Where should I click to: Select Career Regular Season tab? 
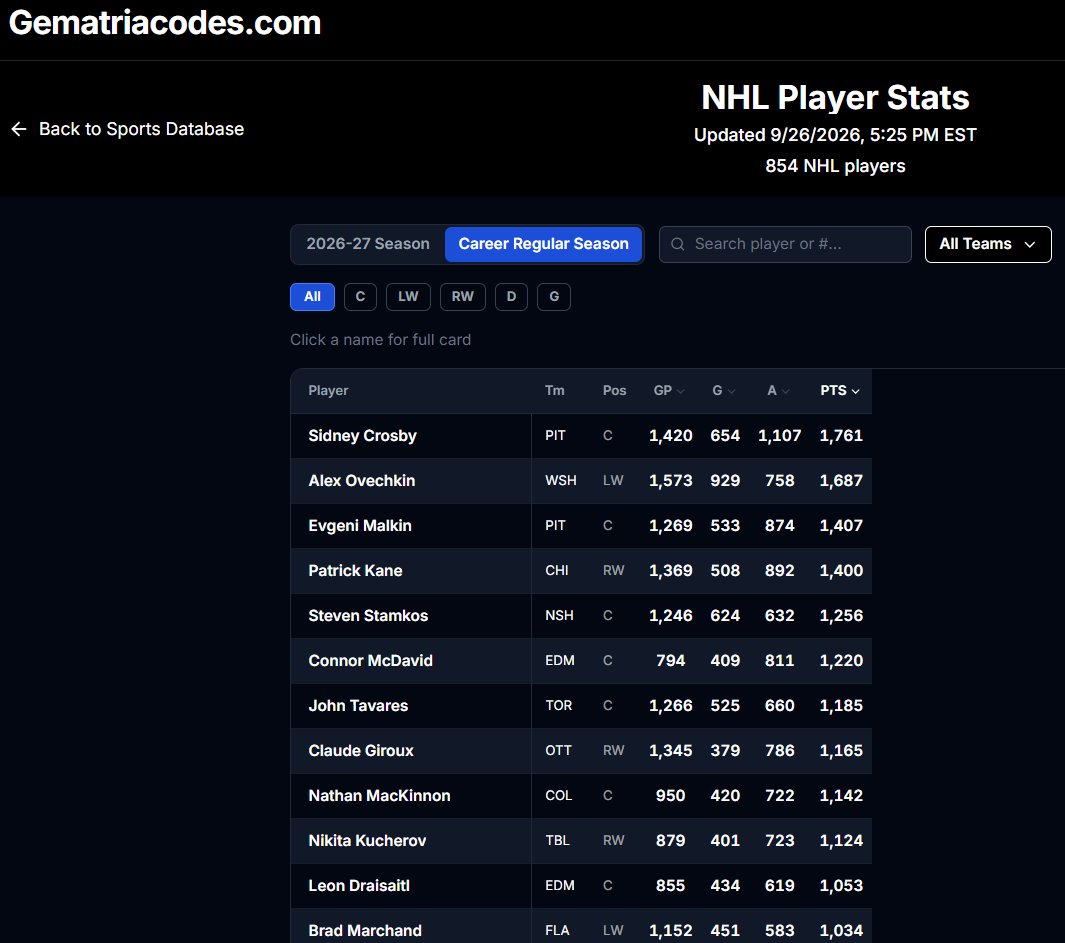click(543, 244)
